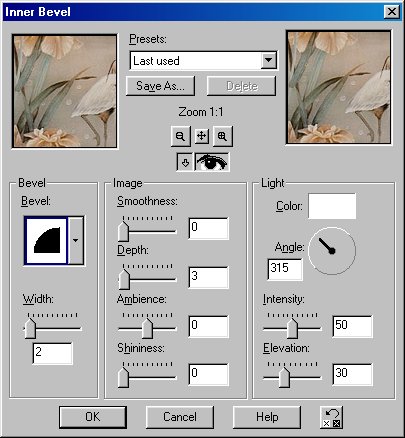Open Help for Inner Bevel
This screenshot has height=438, width=405.
267,417
